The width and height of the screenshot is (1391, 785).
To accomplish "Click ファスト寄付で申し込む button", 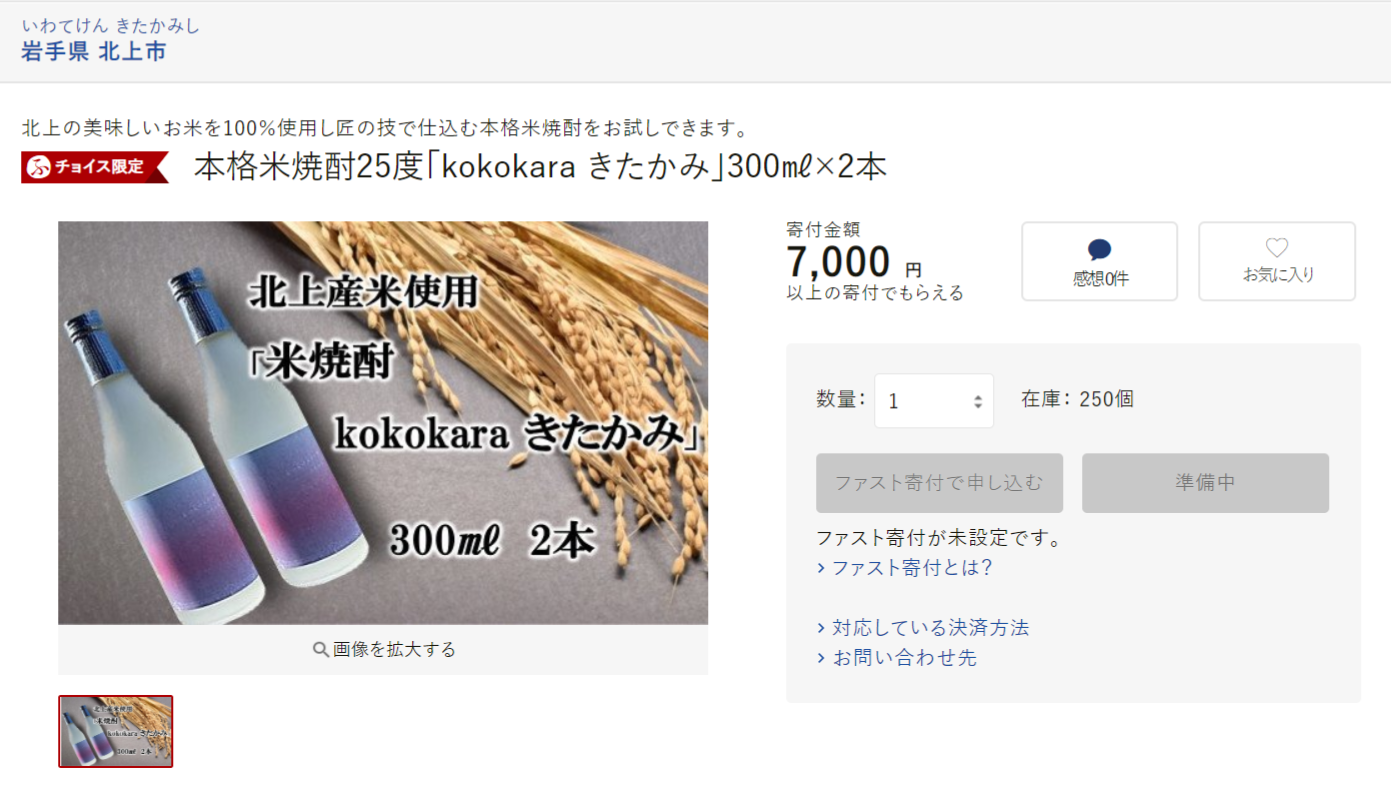I will (x=939, y=483).
